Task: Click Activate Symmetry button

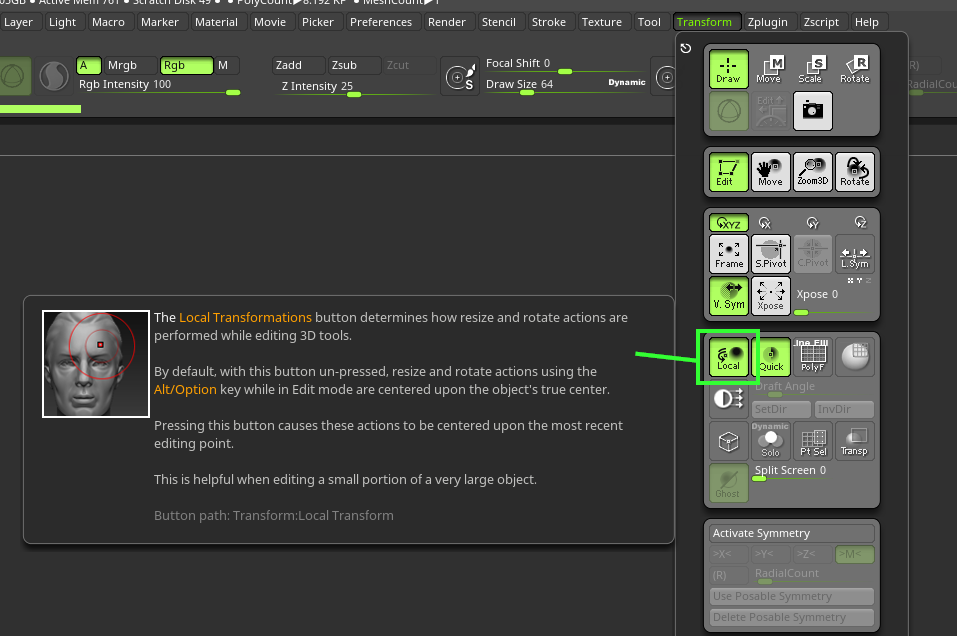Action: click(x=790, y=534)
